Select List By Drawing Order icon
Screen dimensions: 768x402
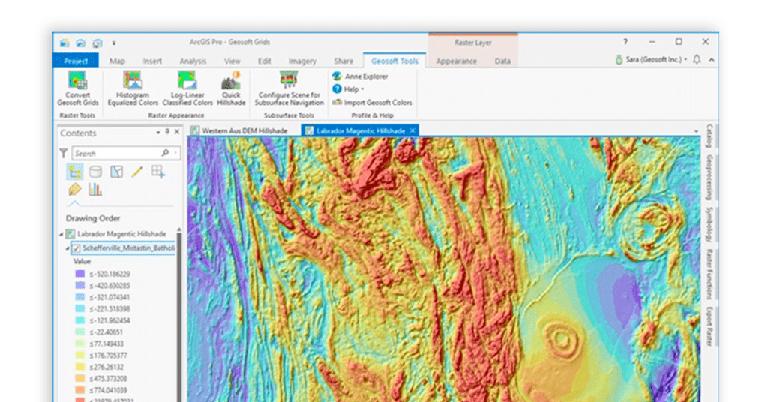click(75, 172)
